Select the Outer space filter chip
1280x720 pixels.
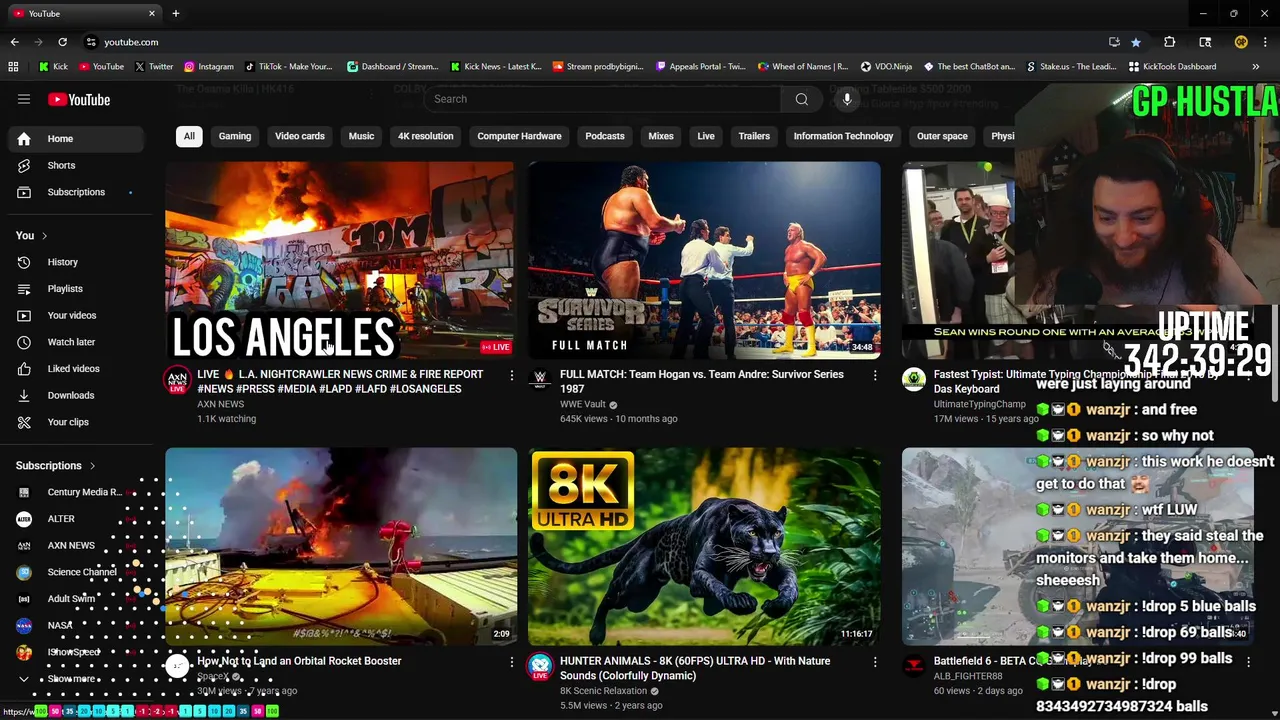942,136
